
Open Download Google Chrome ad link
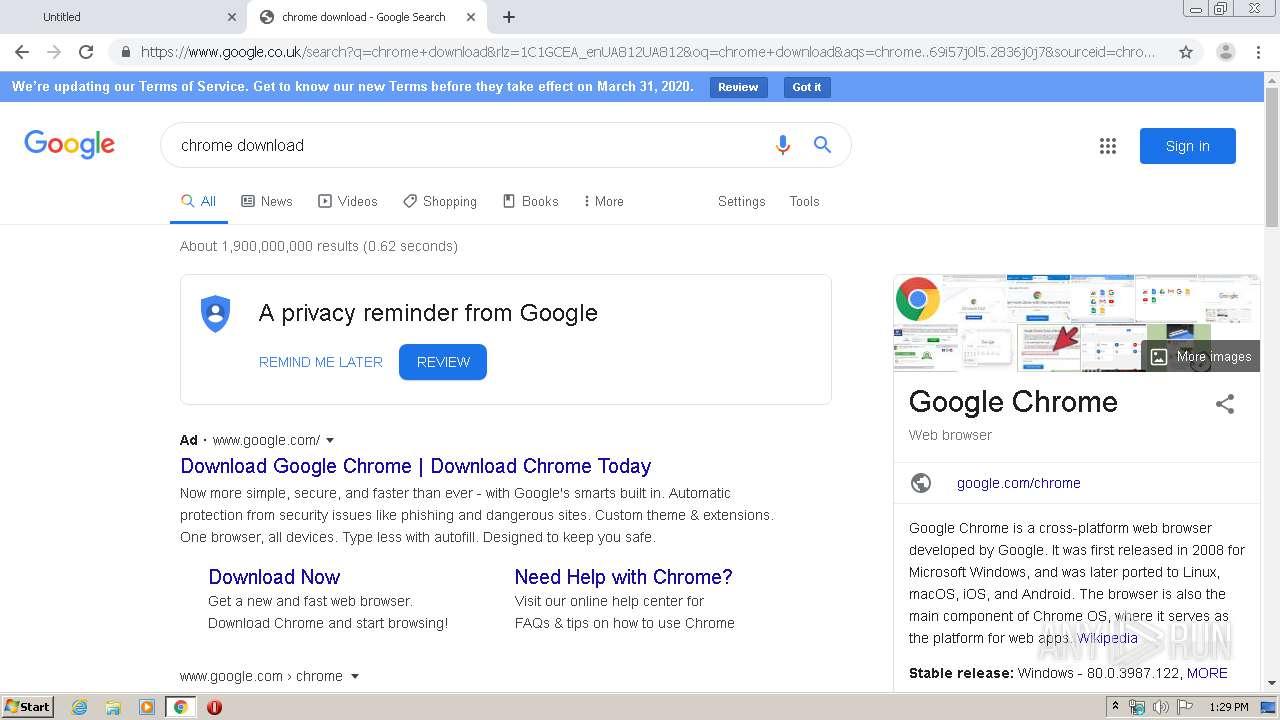coord(416,466)
